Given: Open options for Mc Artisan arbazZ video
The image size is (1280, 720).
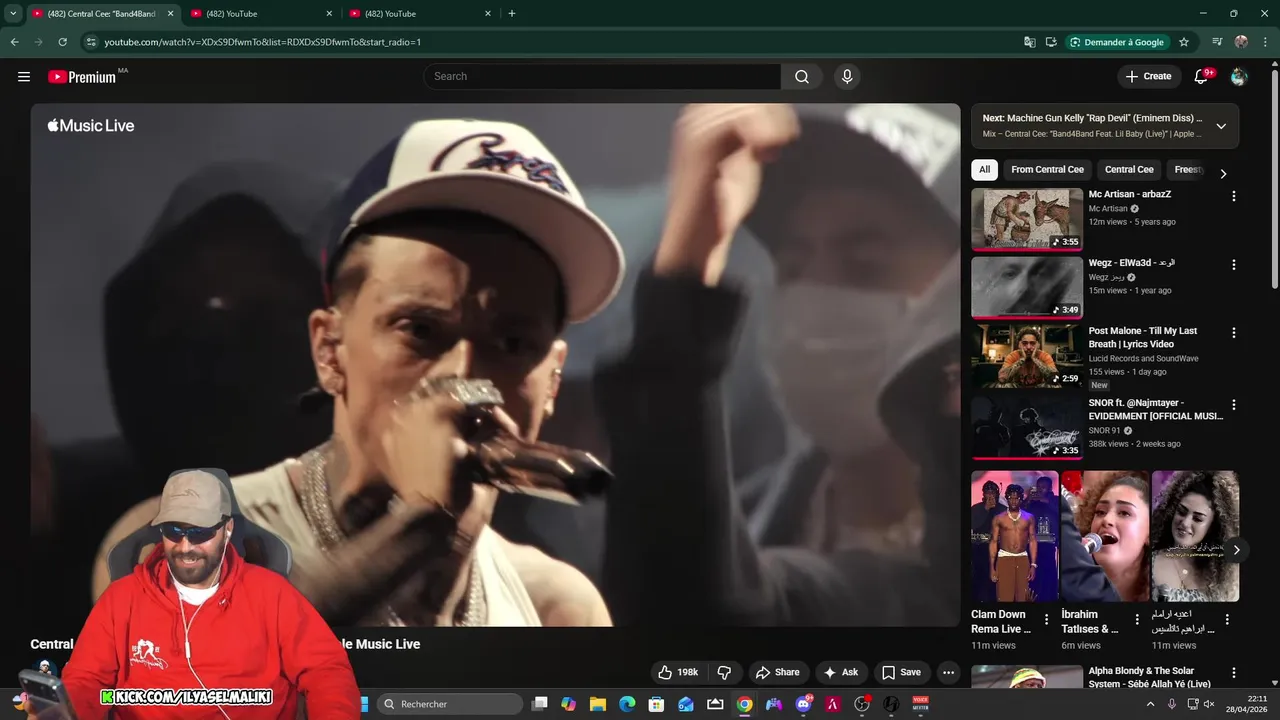Looking at the screenshot, I should point(1233,197).
